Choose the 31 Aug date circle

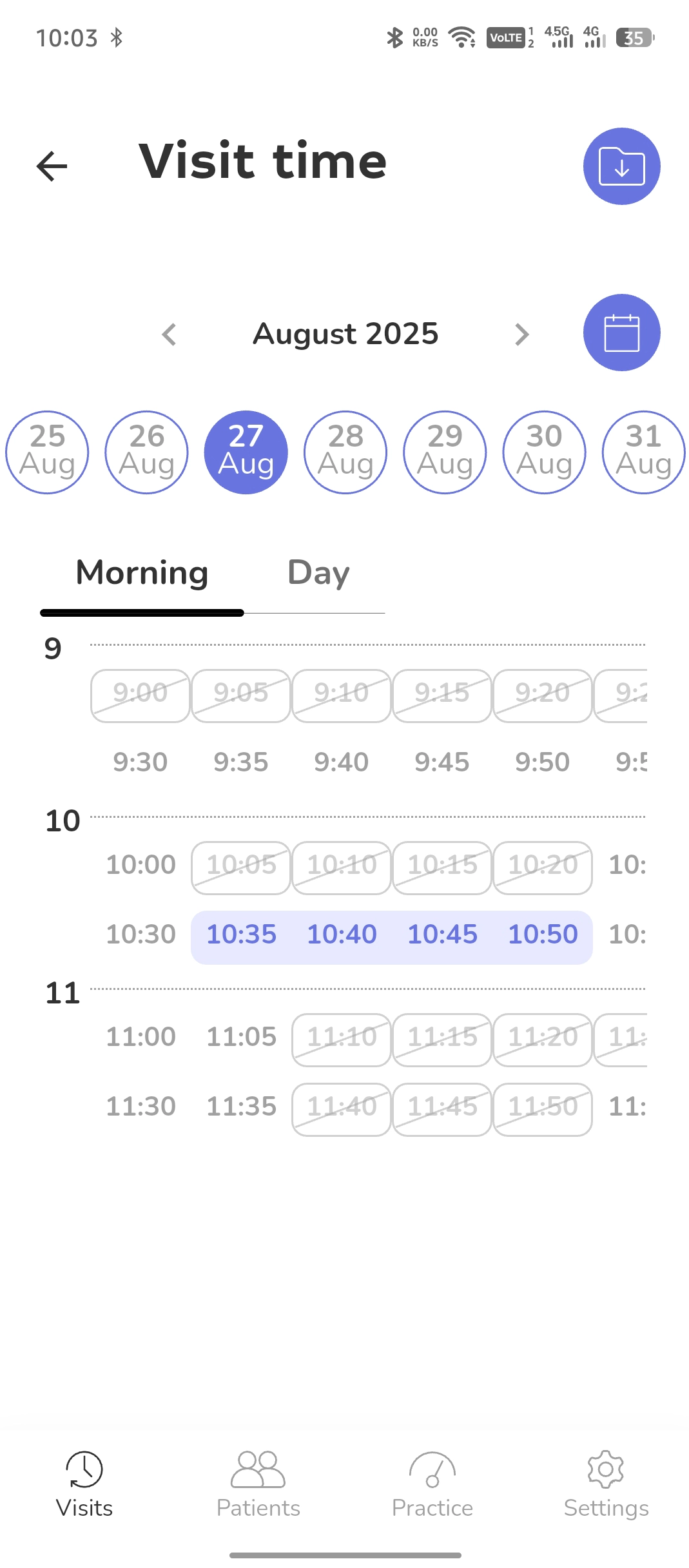(x=643, y=452)
